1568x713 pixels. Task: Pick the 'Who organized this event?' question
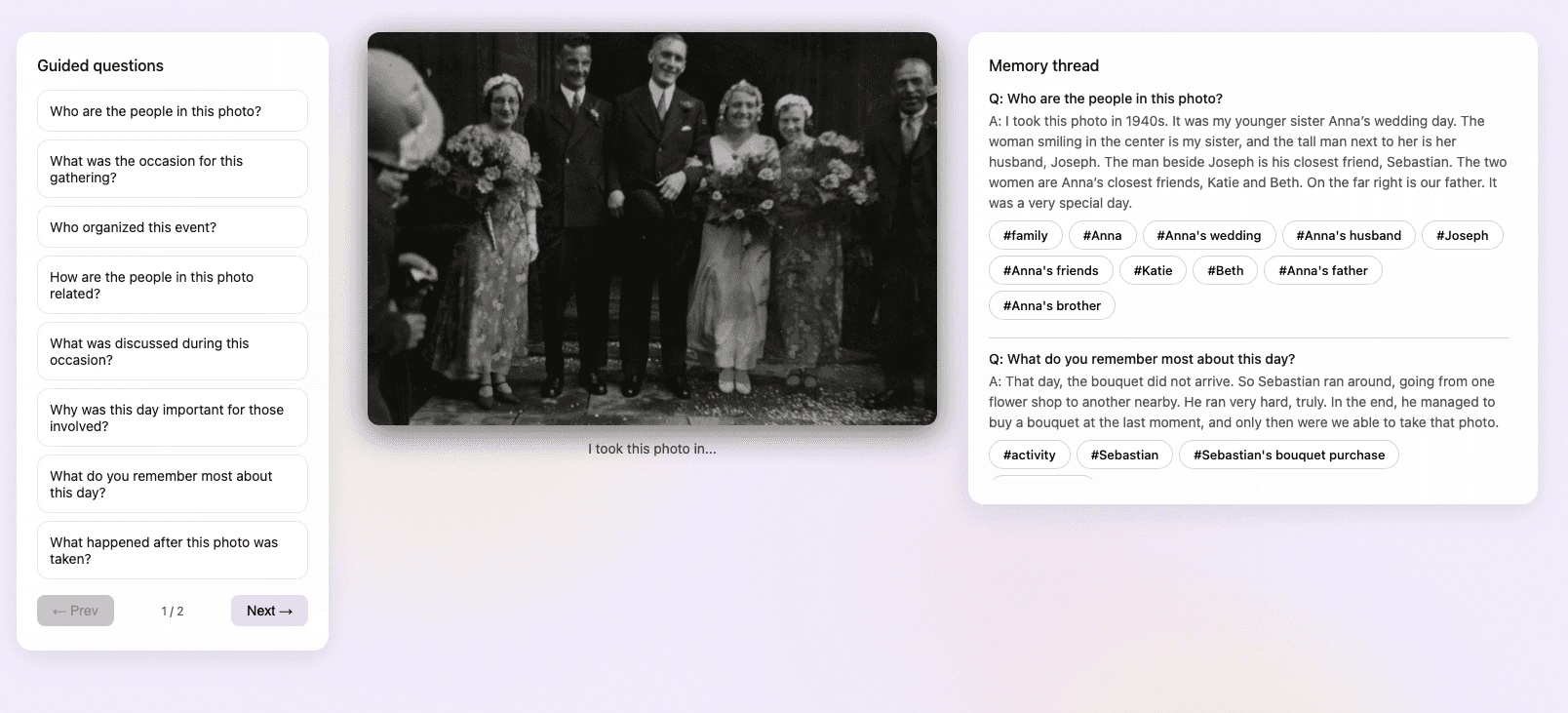click(173, 227)
